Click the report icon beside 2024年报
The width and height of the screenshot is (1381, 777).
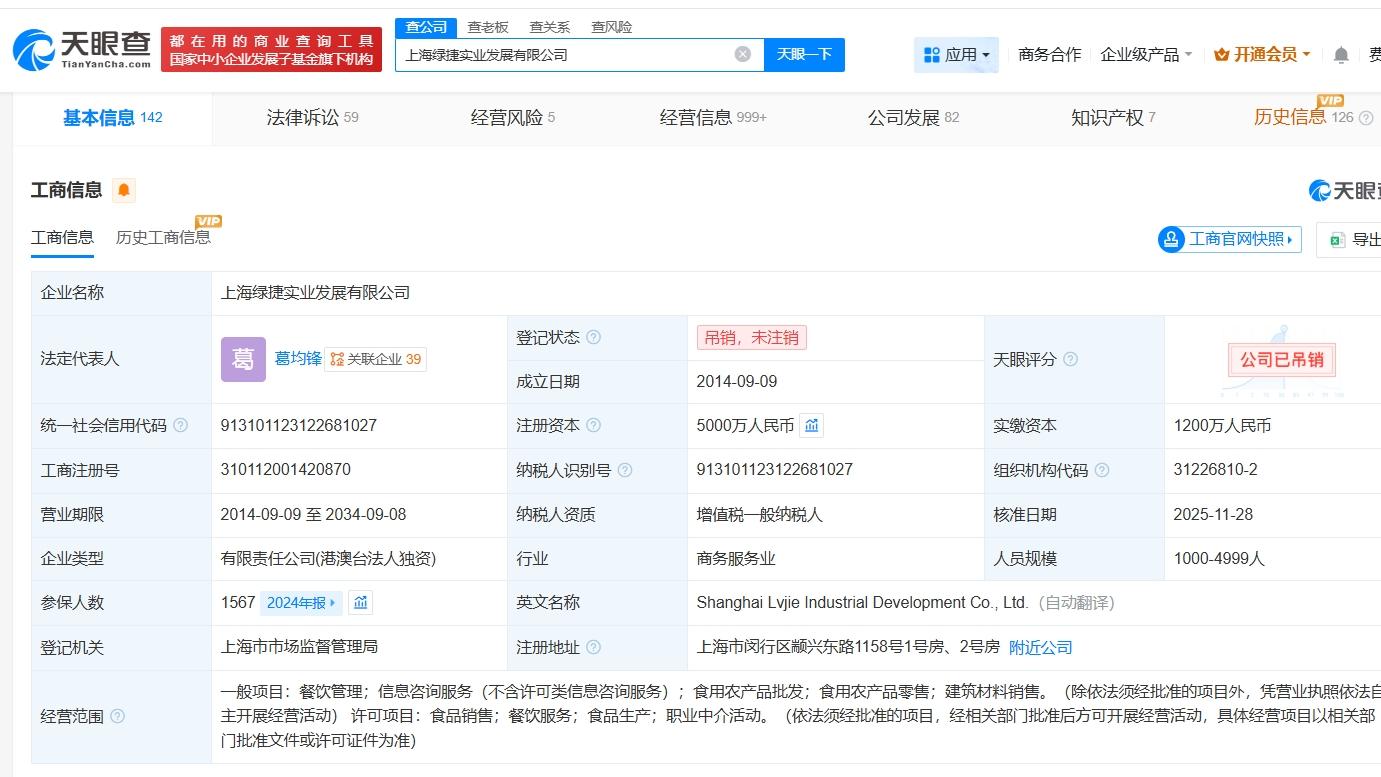360,602
